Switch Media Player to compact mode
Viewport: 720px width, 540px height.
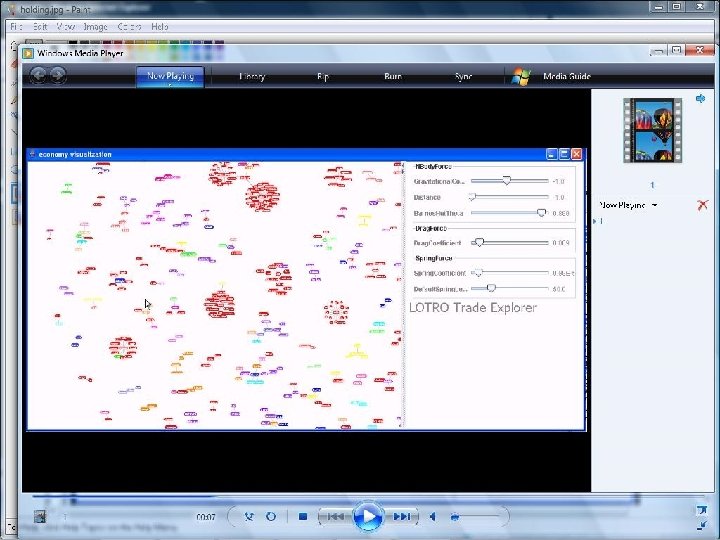point(701,525)
